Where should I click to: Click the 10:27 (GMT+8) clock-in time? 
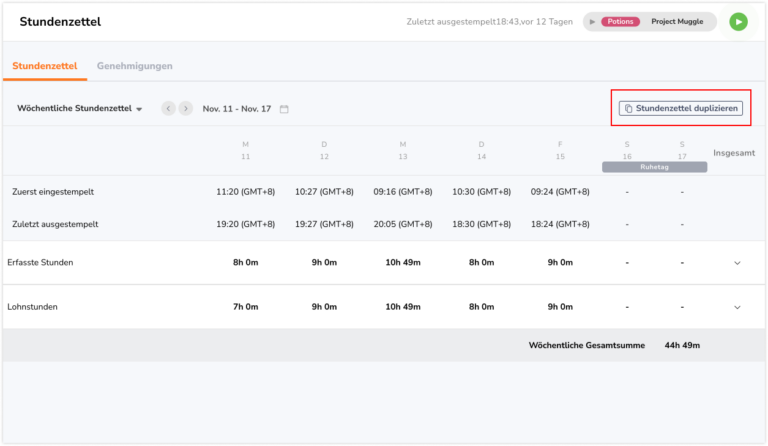[324, 192]
